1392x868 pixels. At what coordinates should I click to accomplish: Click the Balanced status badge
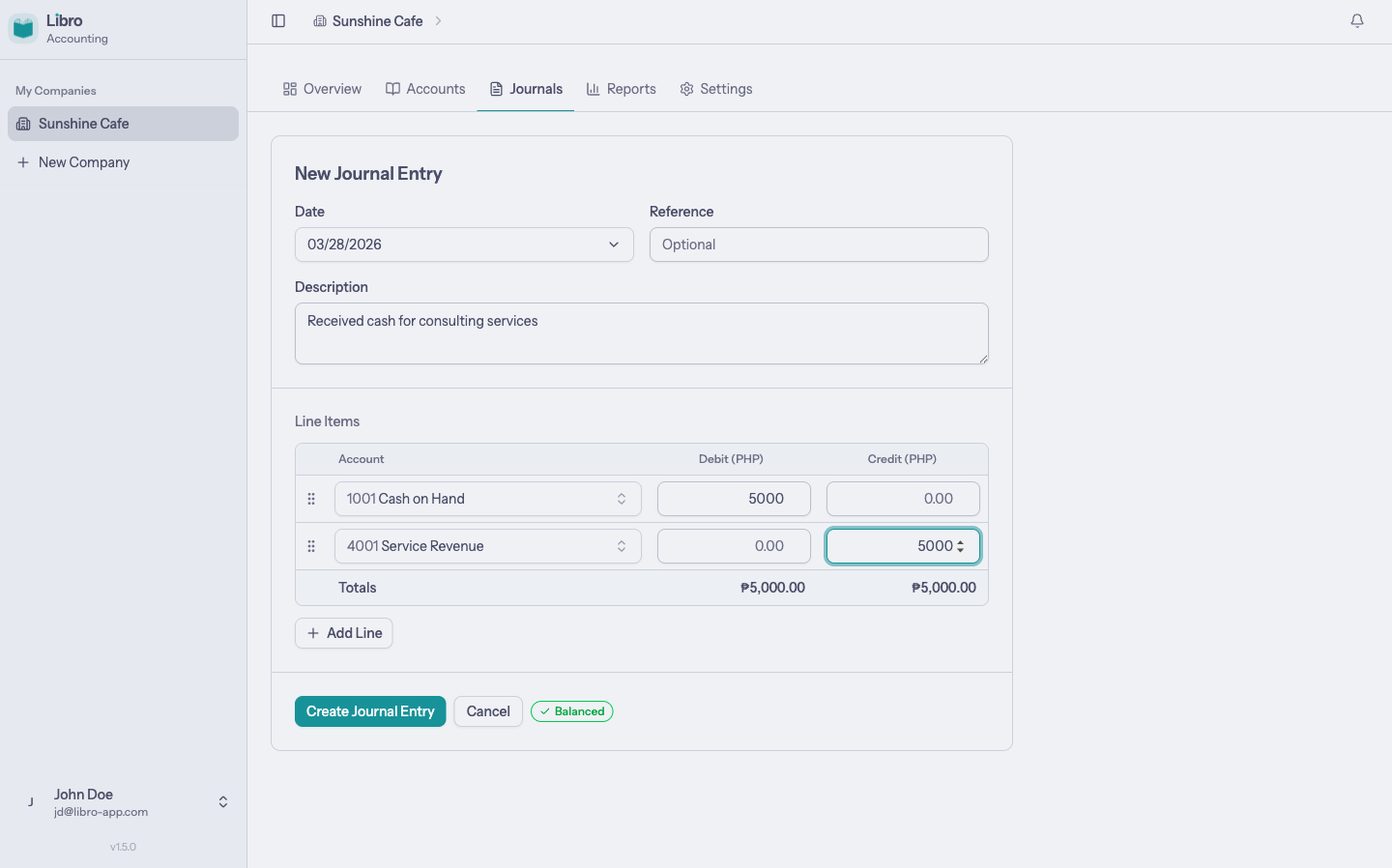pos(571,710)
